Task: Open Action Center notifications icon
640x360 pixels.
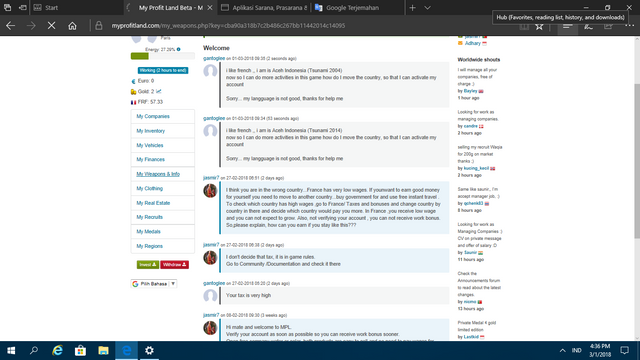Action: click(624, 351)
